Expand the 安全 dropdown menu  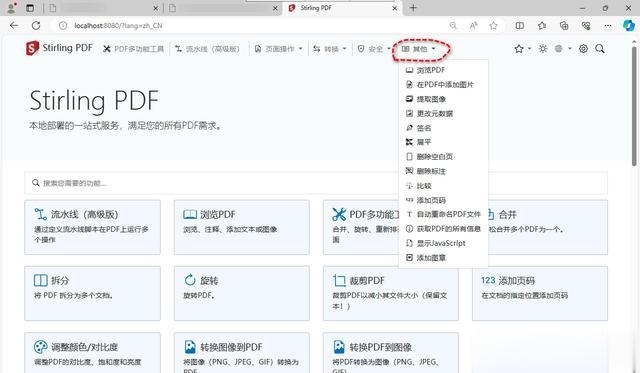[374, 49]
